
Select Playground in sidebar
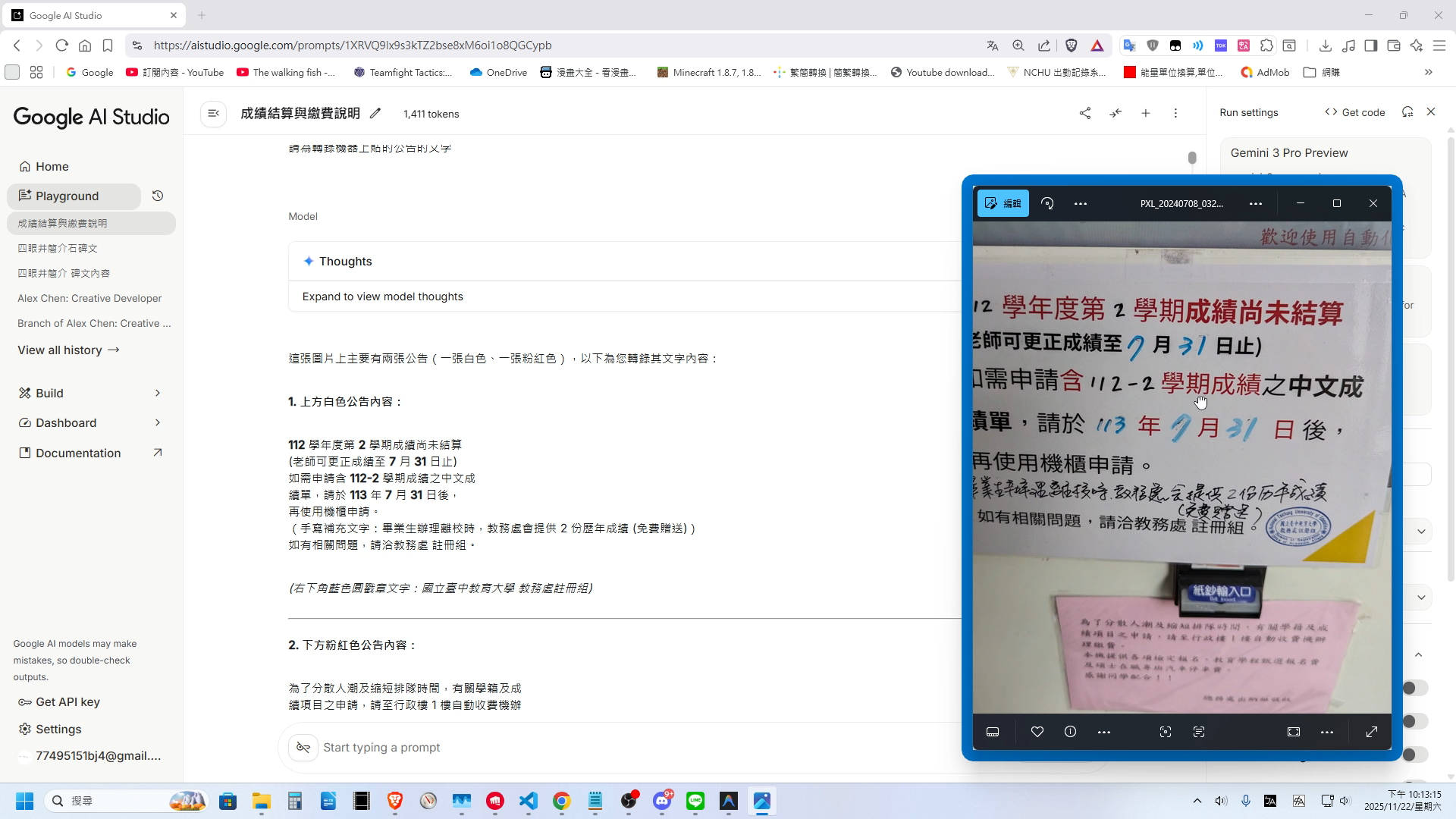[74, 196]
